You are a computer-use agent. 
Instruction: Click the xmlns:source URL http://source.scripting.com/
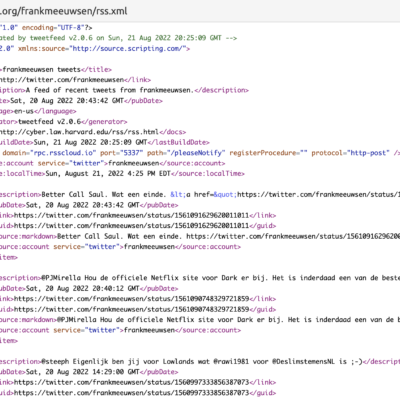click(x=128, y=49)
